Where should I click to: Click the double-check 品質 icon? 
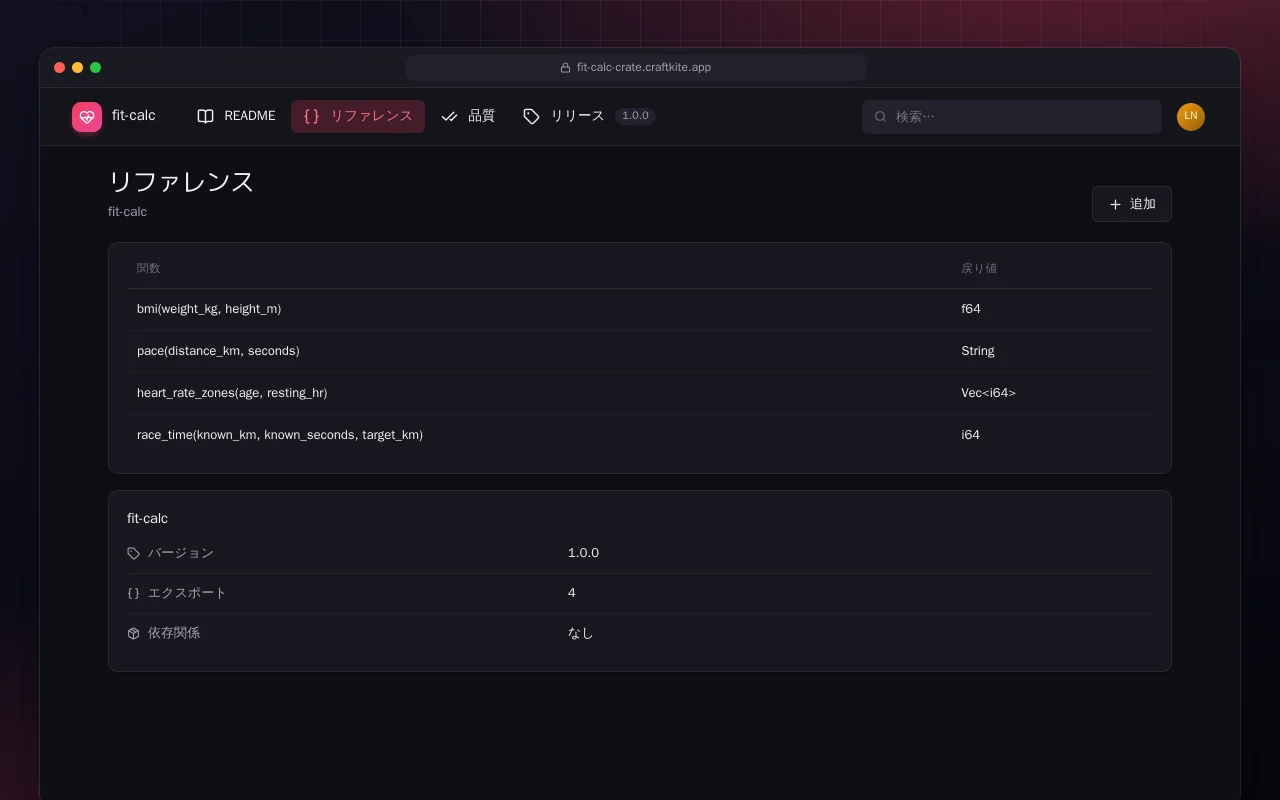point(449,116)
